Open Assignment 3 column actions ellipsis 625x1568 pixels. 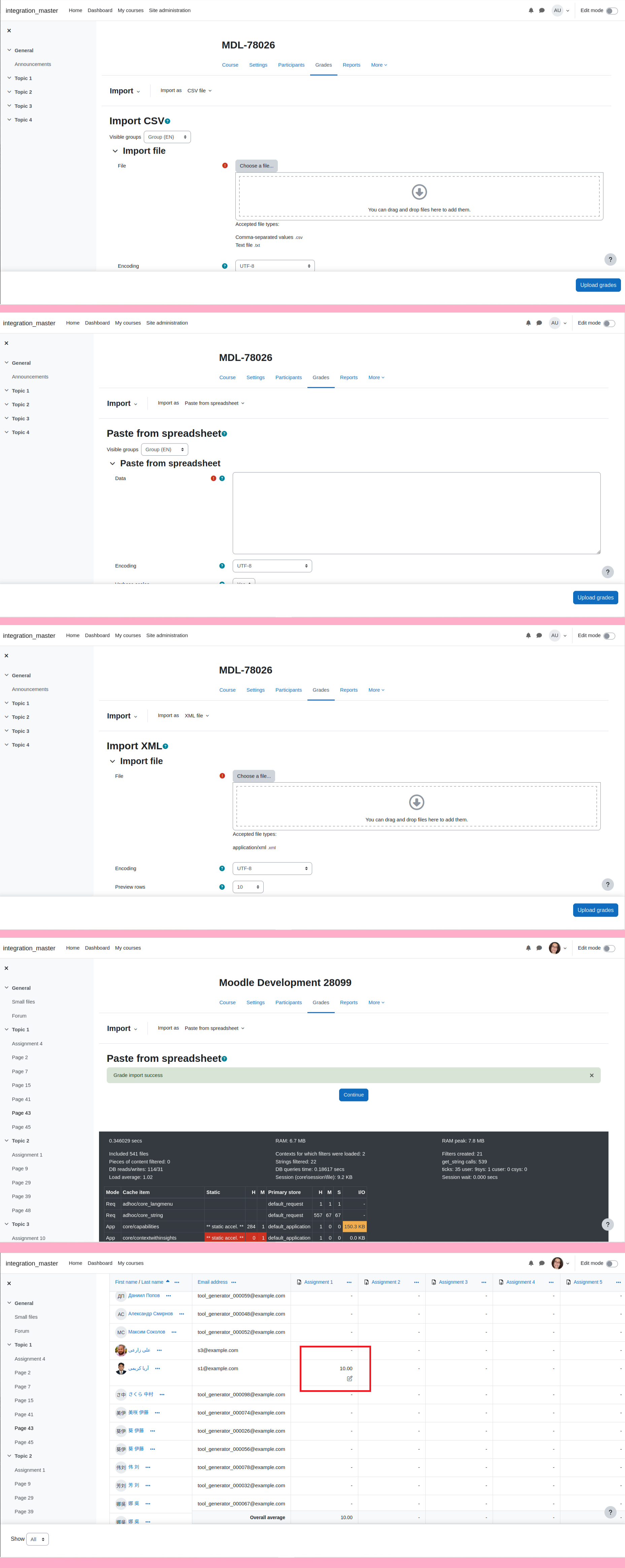484,1282
